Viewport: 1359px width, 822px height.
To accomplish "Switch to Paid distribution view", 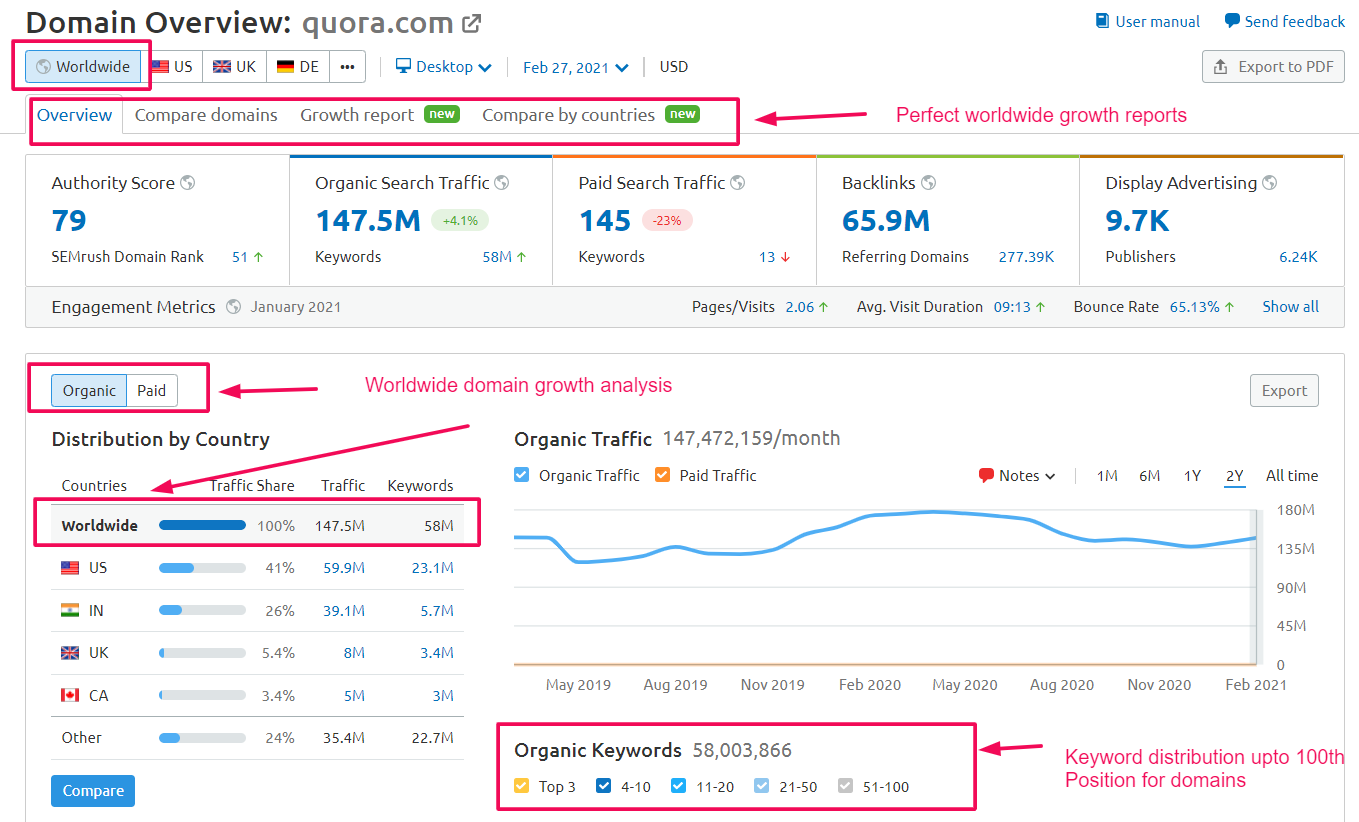I will [x=152, y=390].
